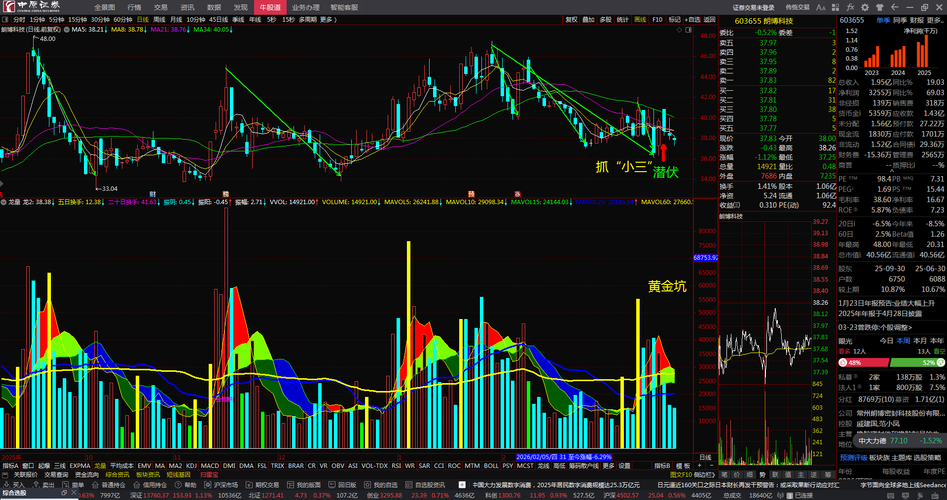Click the small panel icon left of 分时
947x500 pixels.
(5, 19)
